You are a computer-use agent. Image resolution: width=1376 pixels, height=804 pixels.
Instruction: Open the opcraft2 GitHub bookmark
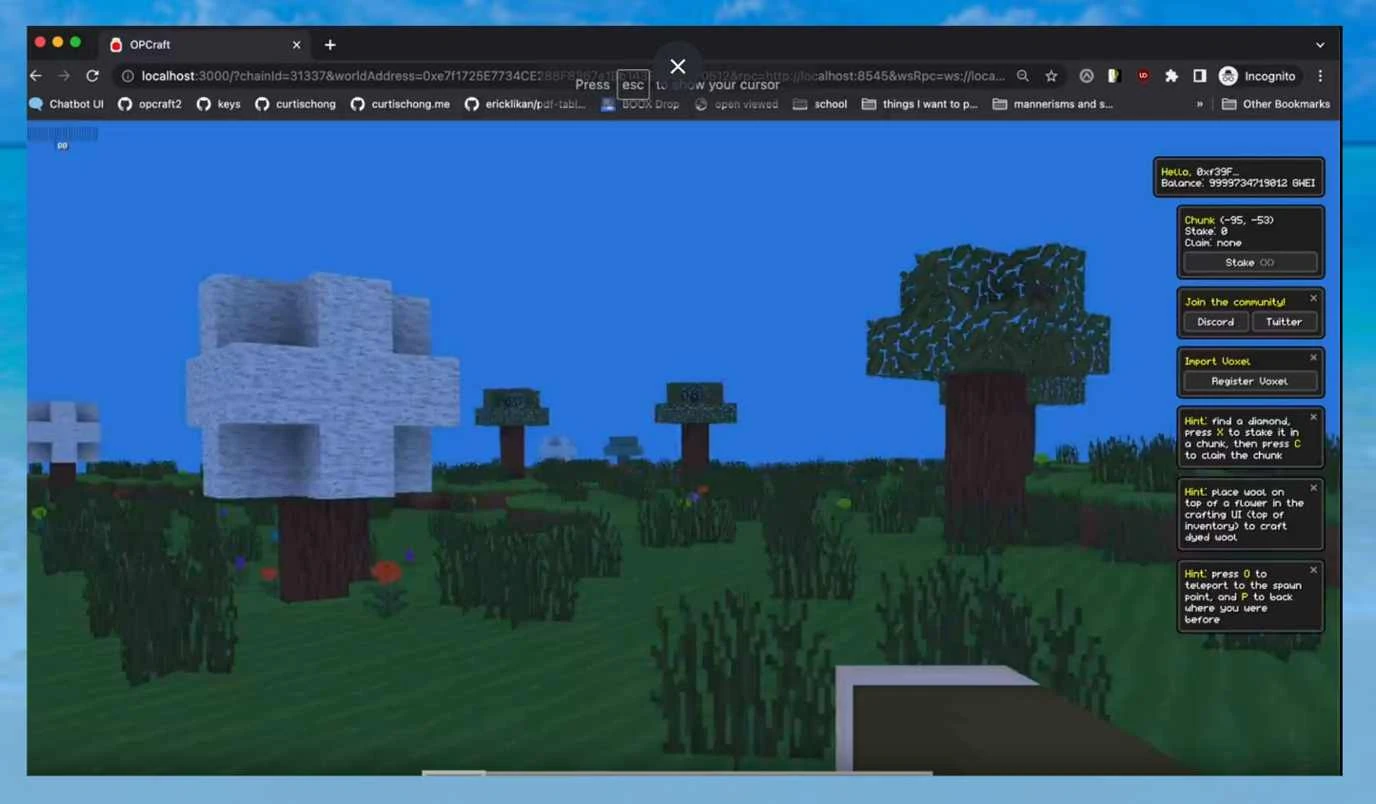point(150,104)
